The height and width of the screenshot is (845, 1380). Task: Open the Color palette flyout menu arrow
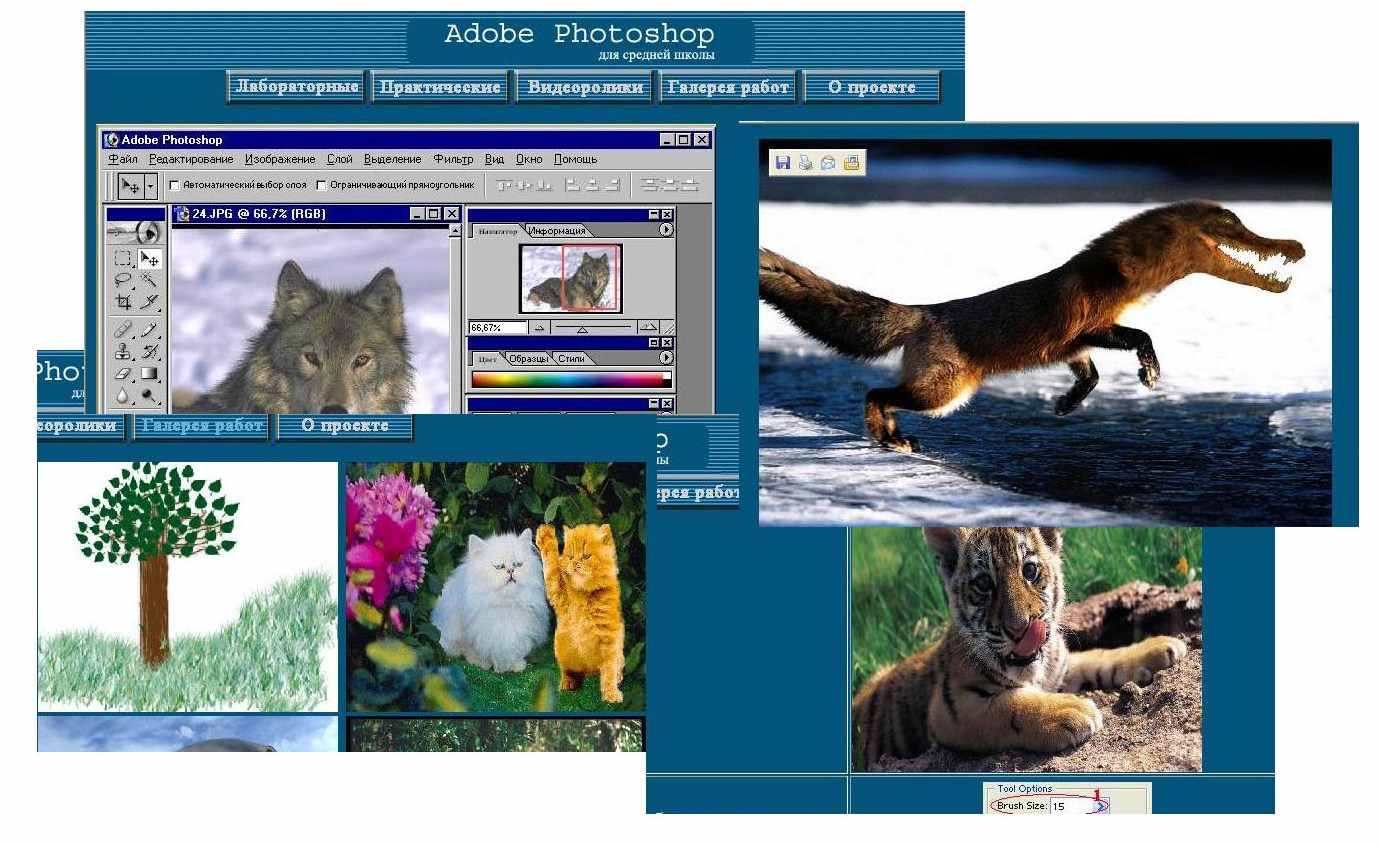point(666,358)
